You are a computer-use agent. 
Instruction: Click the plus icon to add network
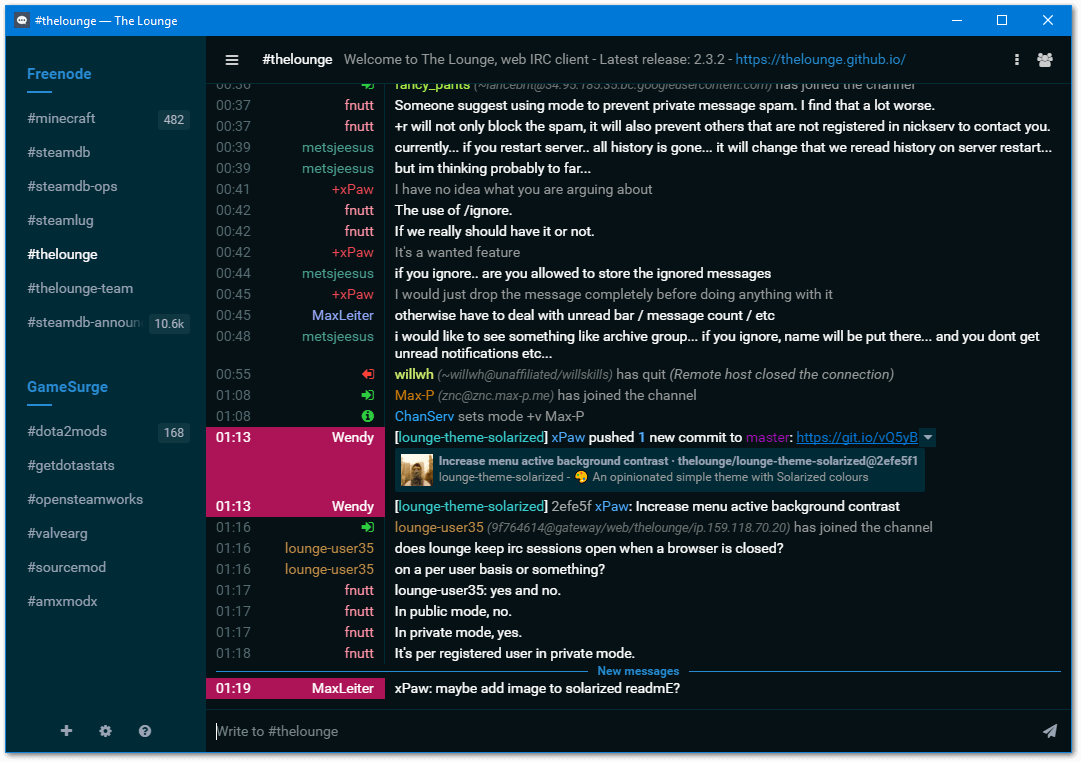(67, 731)
